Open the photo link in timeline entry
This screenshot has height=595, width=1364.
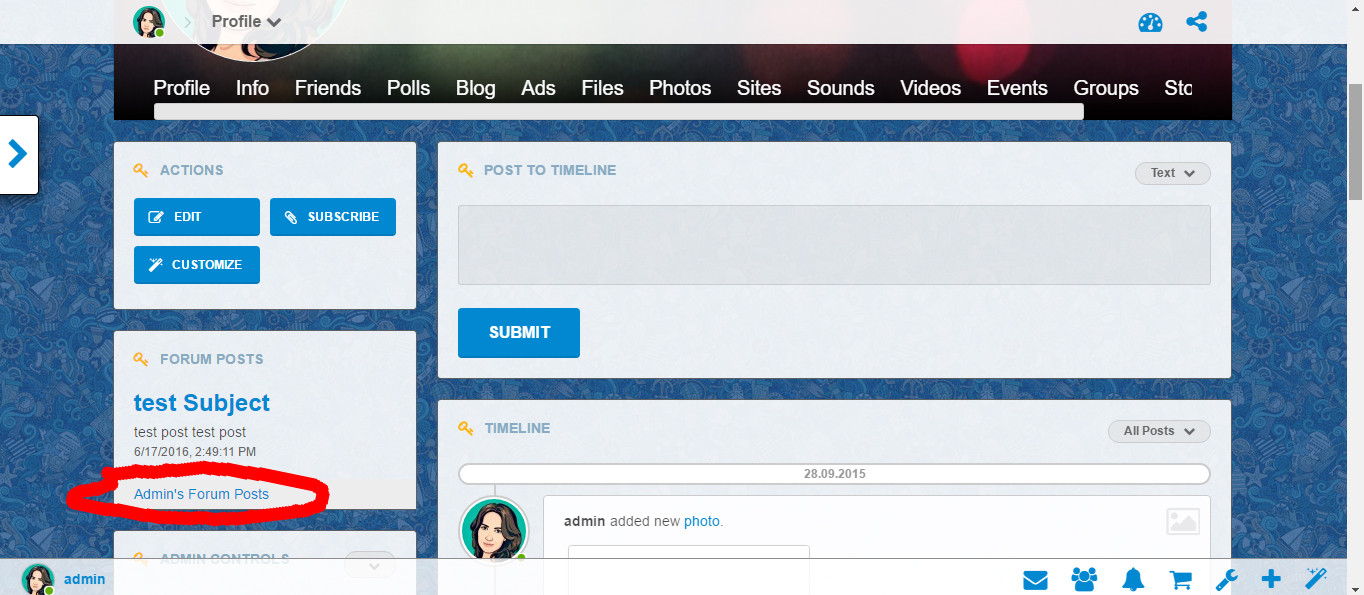pyautogui.click(x=702, y=521)
